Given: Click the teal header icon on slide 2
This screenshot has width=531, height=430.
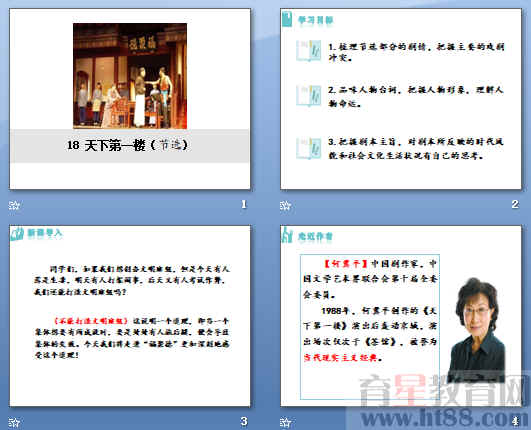Looking at the screenshot, I should click(x=287, y=19).
